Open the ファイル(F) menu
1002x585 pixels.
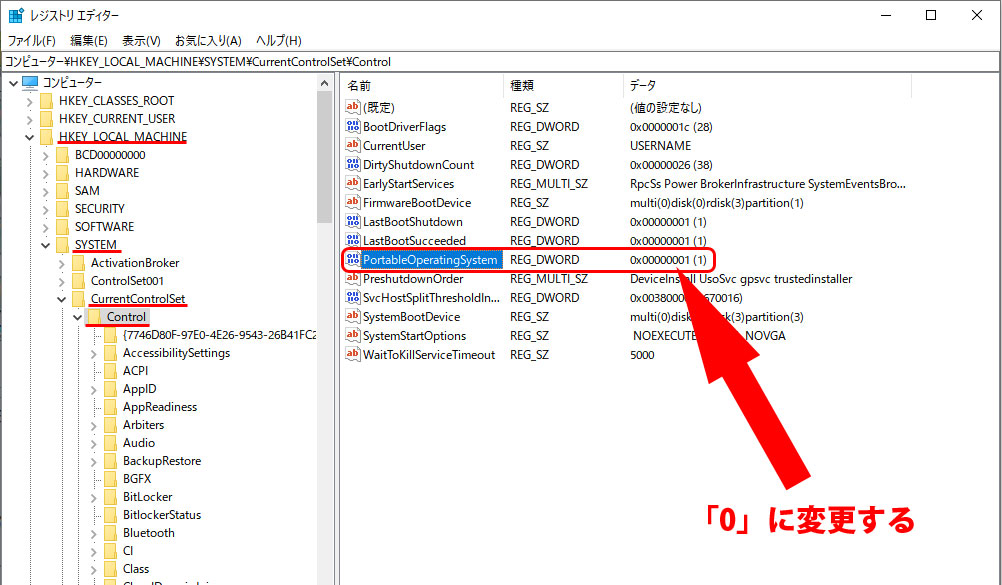(31, 40)
